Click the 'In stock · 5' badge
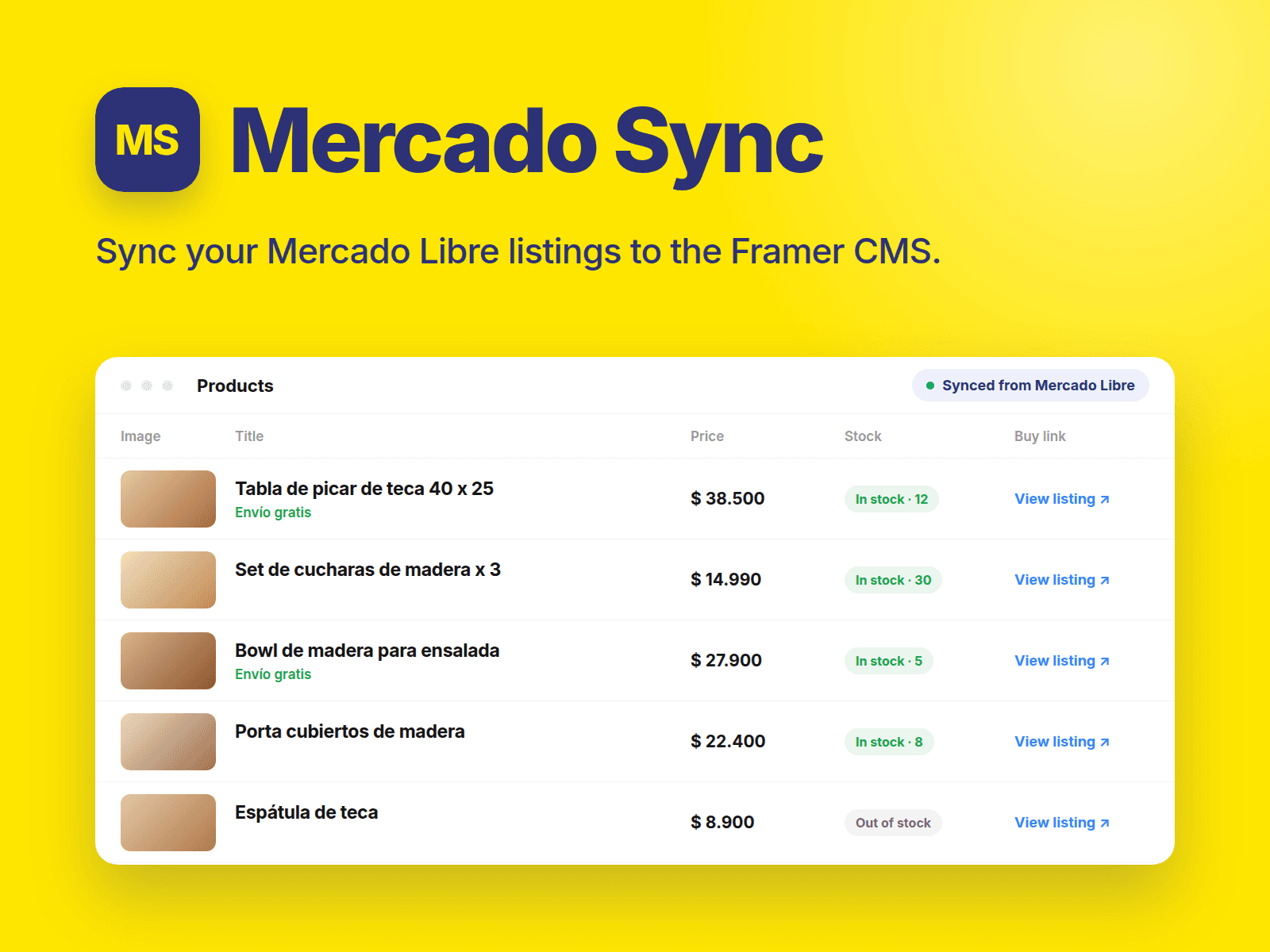The height and width of the screenshot is (952, 1270). pyautogui.click(x=889, y=661)
